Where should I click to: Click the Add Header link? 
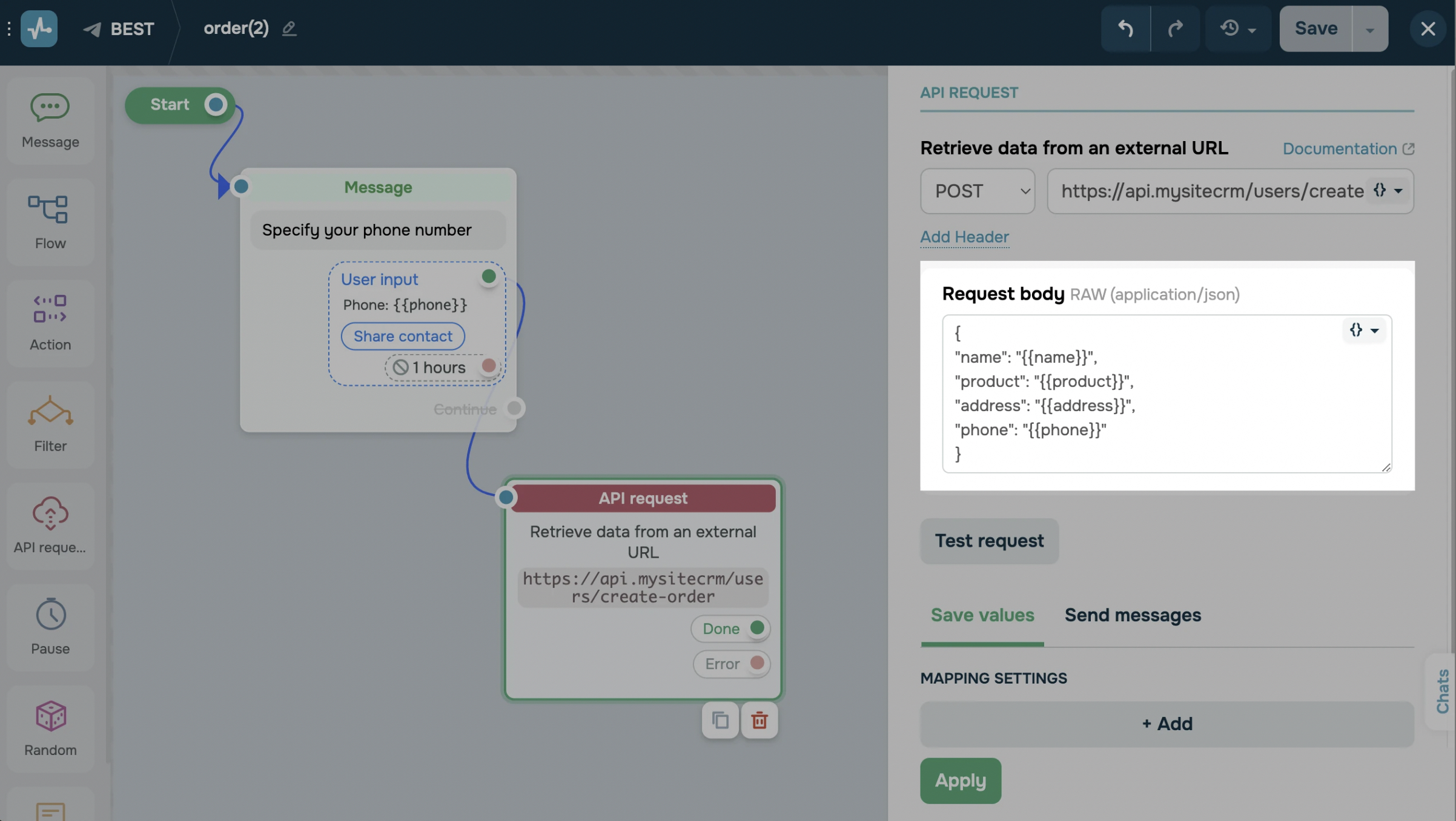(964, 237)
